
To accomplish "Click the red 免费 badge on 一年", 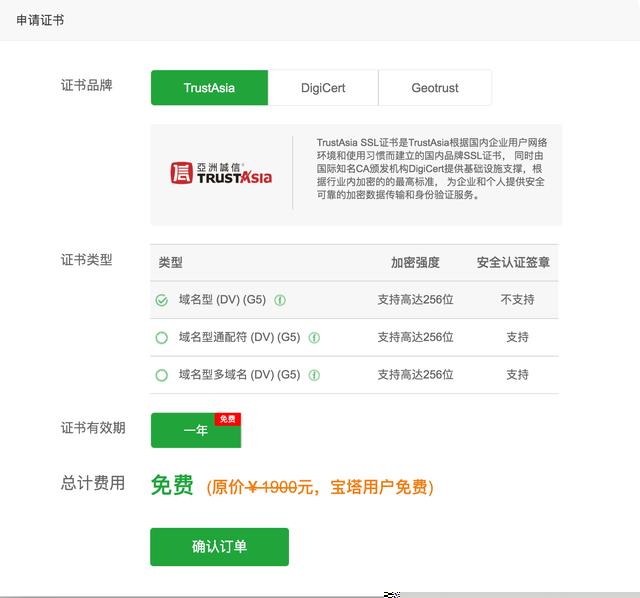I will pyautogui.click(x=228, y=419).
